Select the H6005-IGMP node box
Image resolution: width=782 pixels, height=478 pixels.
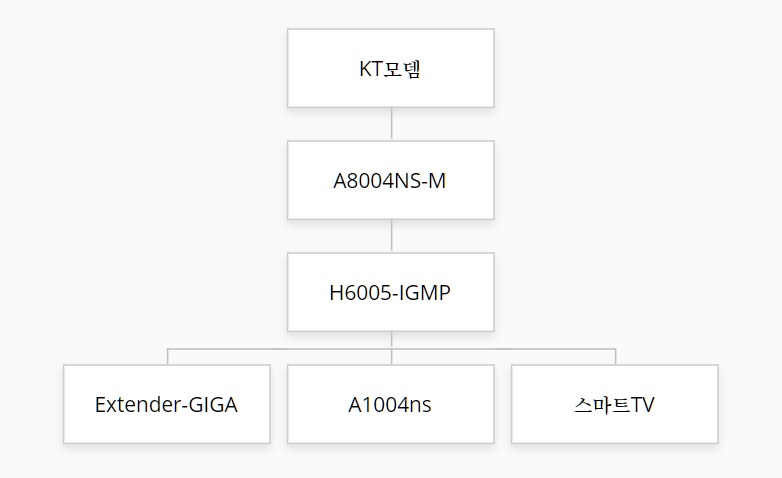(391, 292)
